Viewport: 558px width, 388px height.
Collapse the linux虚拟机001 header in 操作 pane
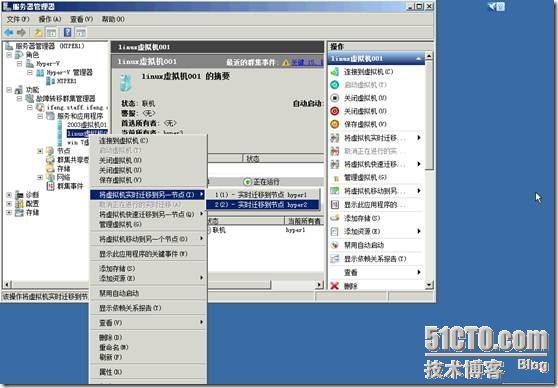pos(418,58)
